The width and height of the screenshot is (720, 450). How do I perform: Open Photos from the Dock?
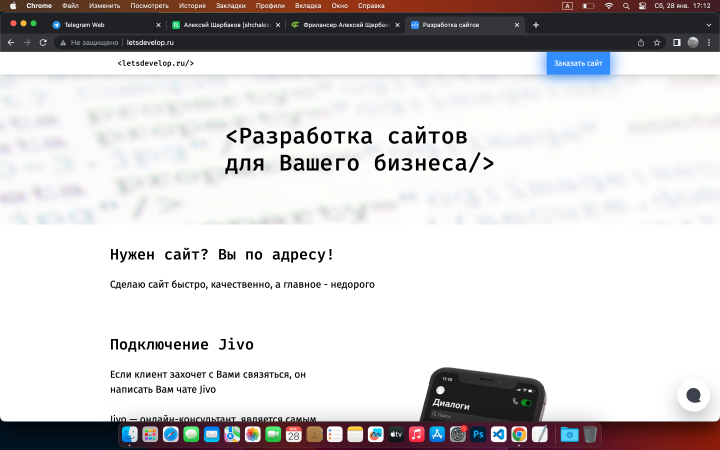tap(253, 434)
